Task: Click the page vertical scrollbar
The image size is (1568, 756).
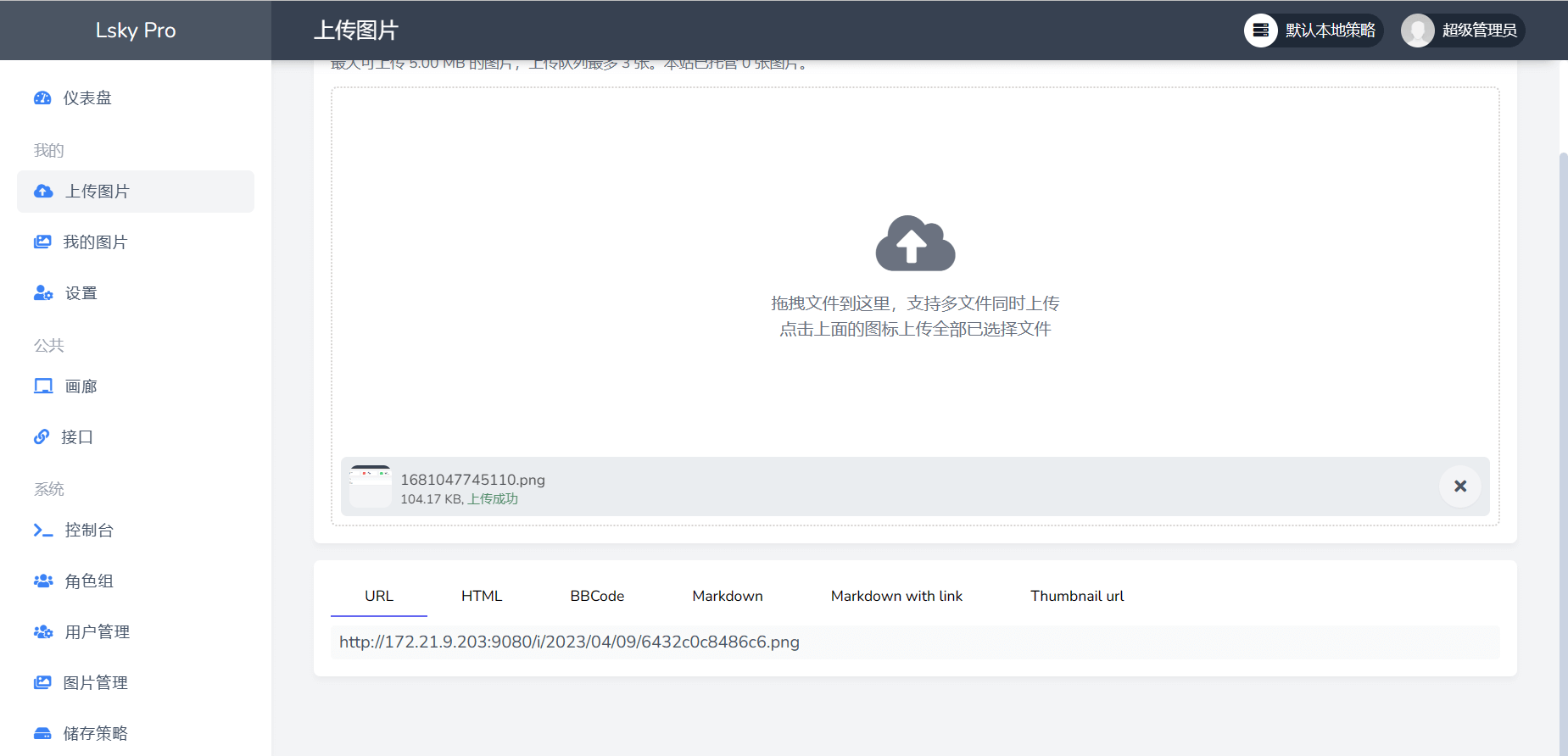Action: [x=1563, y=424]
